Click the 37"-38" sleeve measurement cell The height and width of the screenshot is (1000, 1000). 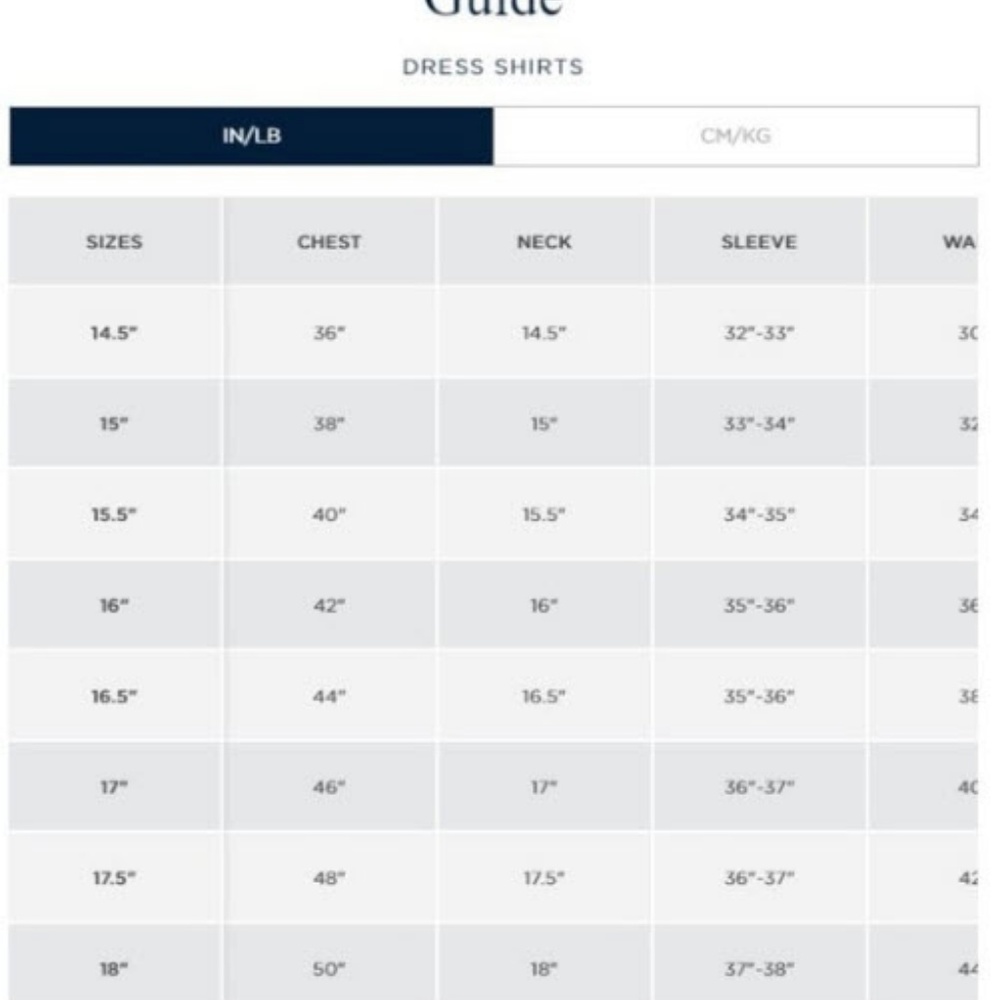pos(759,968)
